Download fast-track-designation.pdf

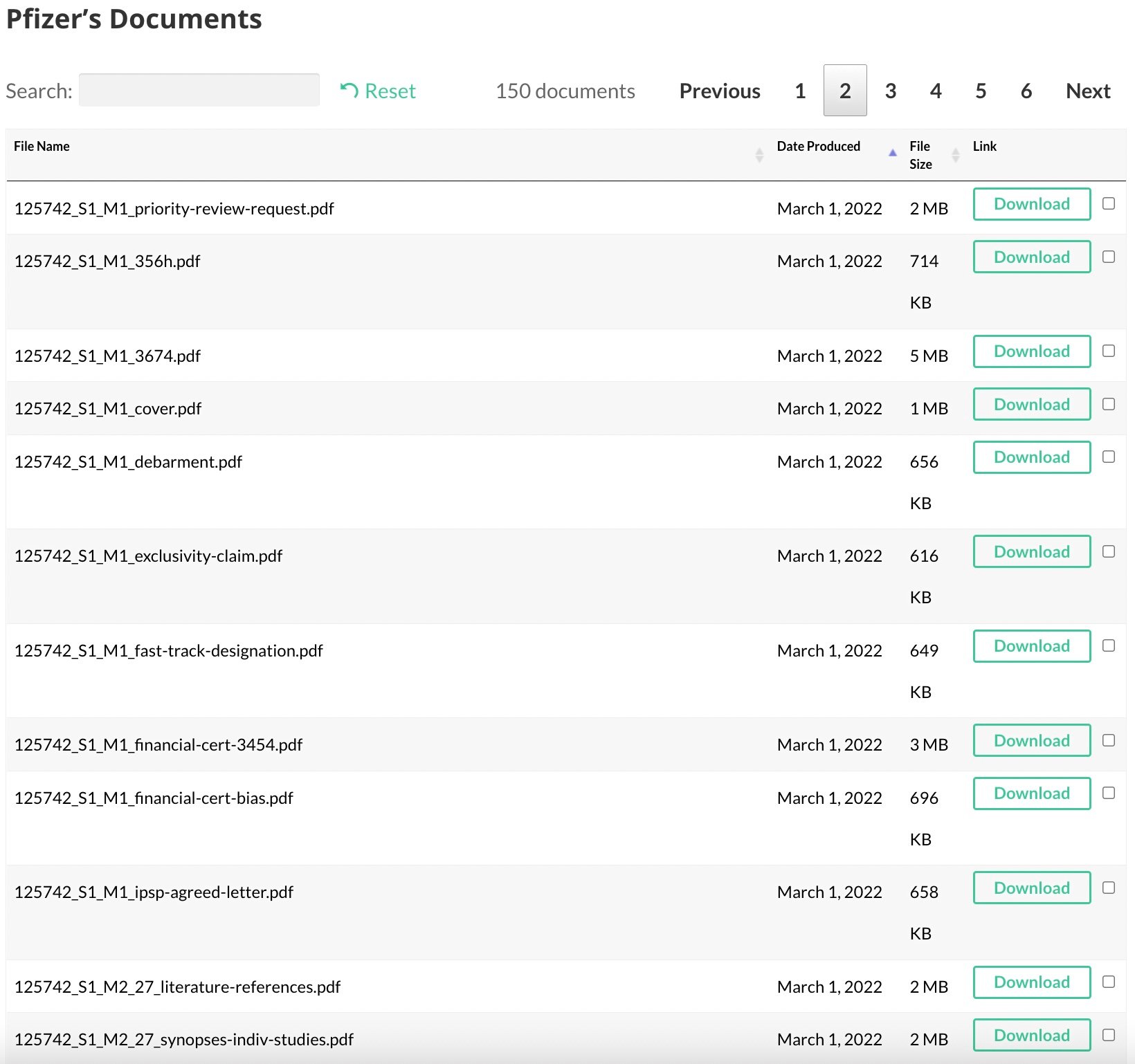(x=1031, y=646)
